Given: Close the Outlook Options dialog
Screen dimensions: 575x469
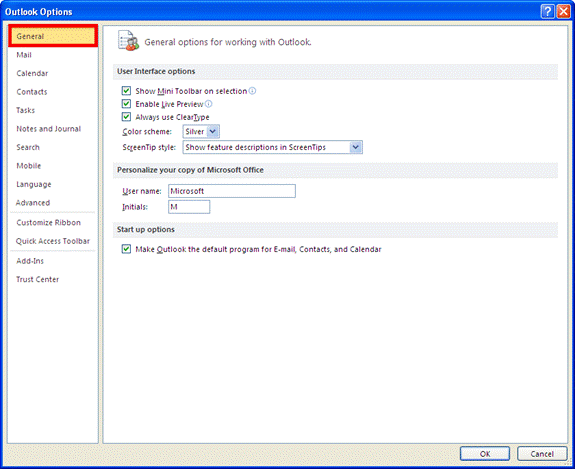Looking at the screenshot, I should (563, 12).
